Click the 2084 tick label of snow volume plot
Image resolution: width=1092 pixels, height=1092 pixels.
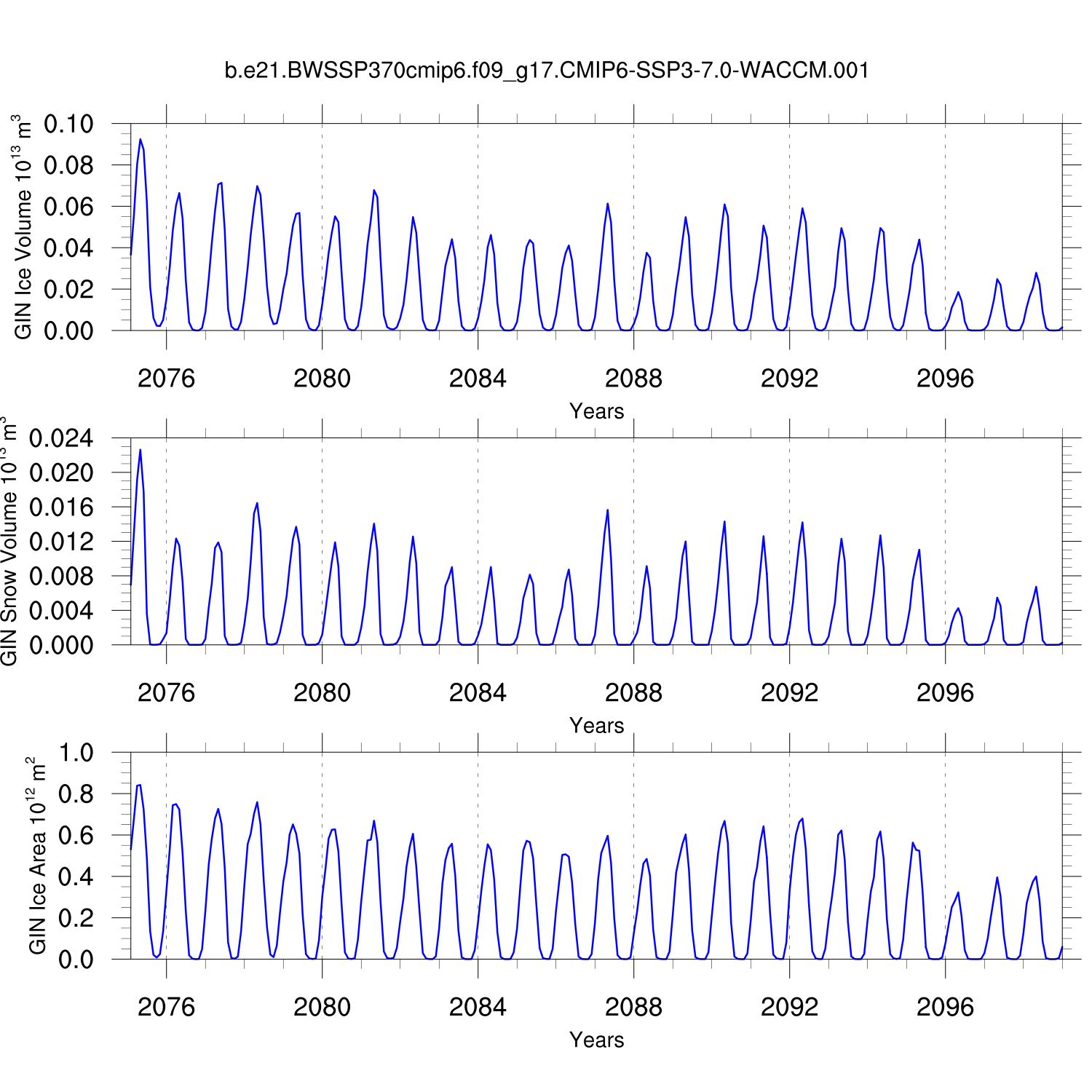tap(478, 693)
